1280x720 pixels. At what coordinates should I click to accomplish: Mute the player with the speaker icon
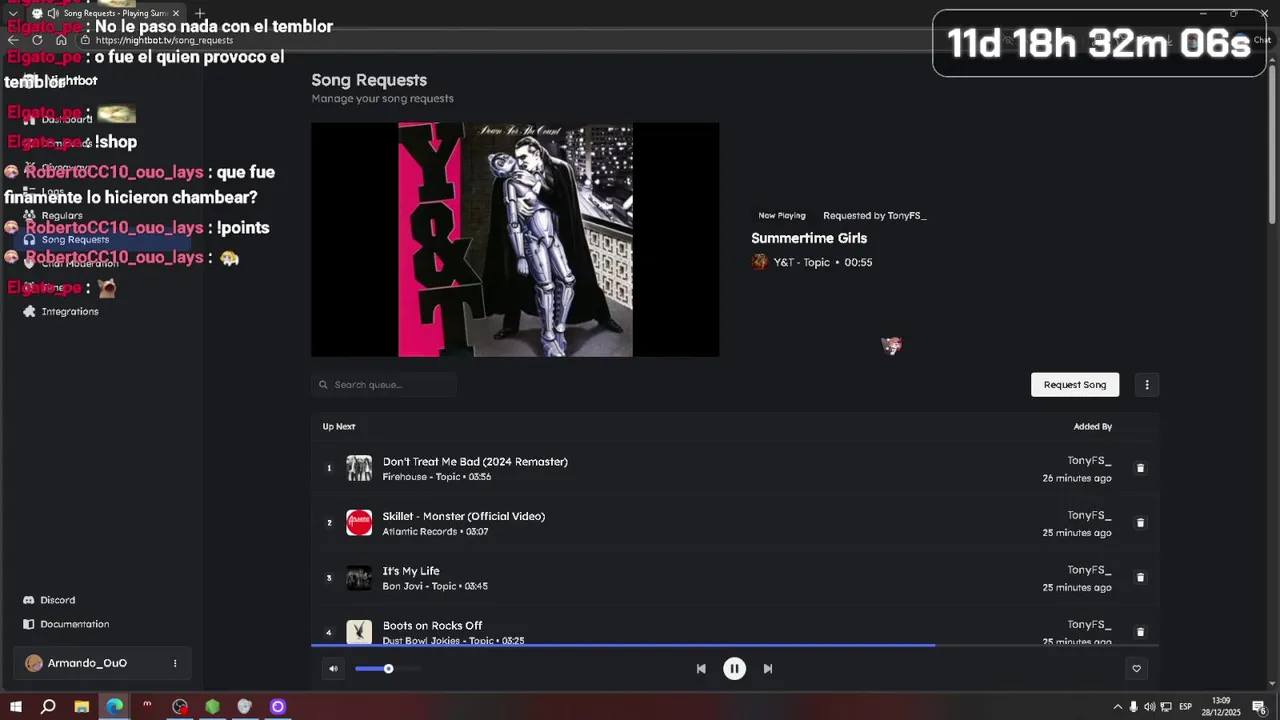(333, 669)
